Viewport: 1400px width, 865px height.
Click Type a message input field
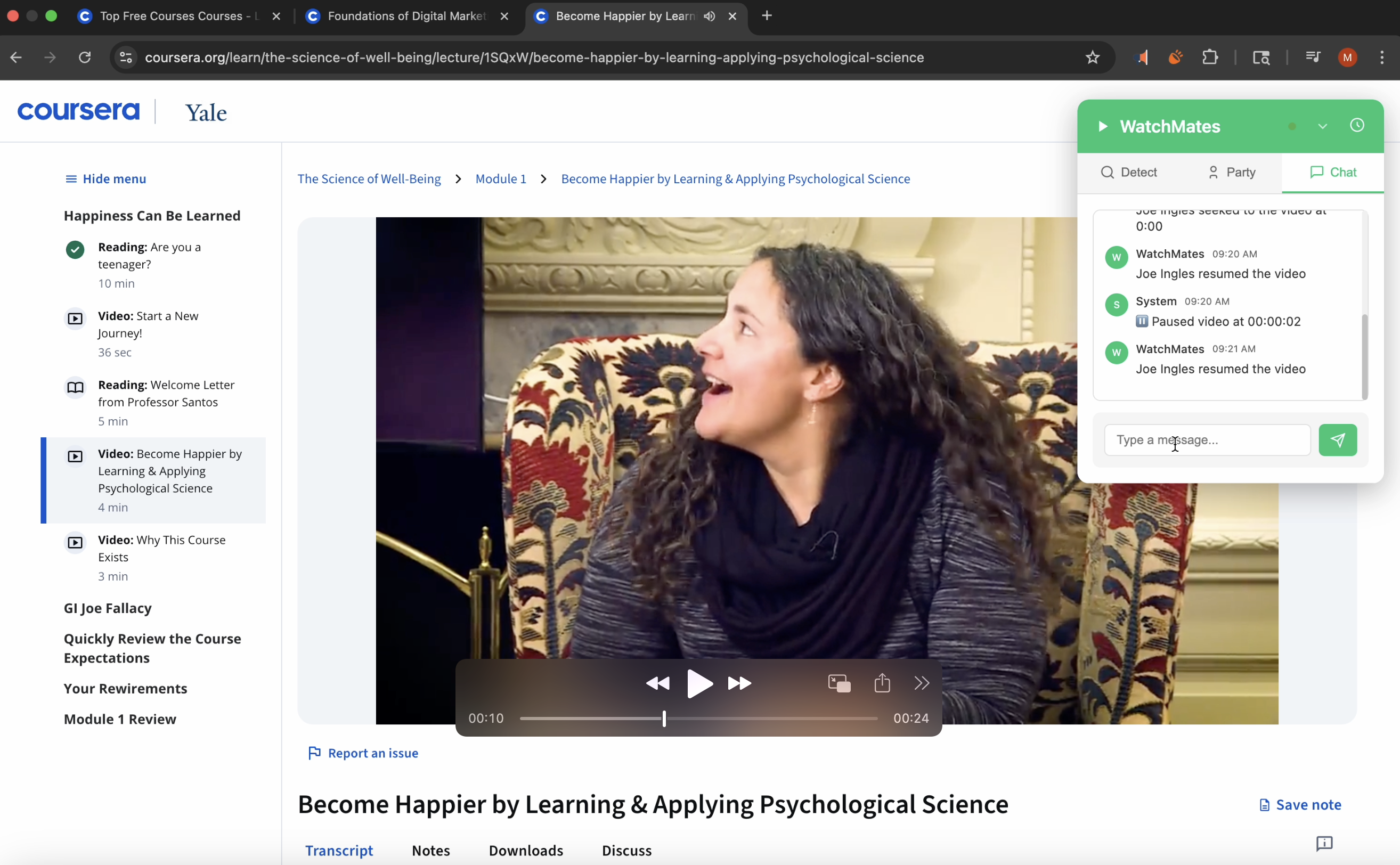1207,440
